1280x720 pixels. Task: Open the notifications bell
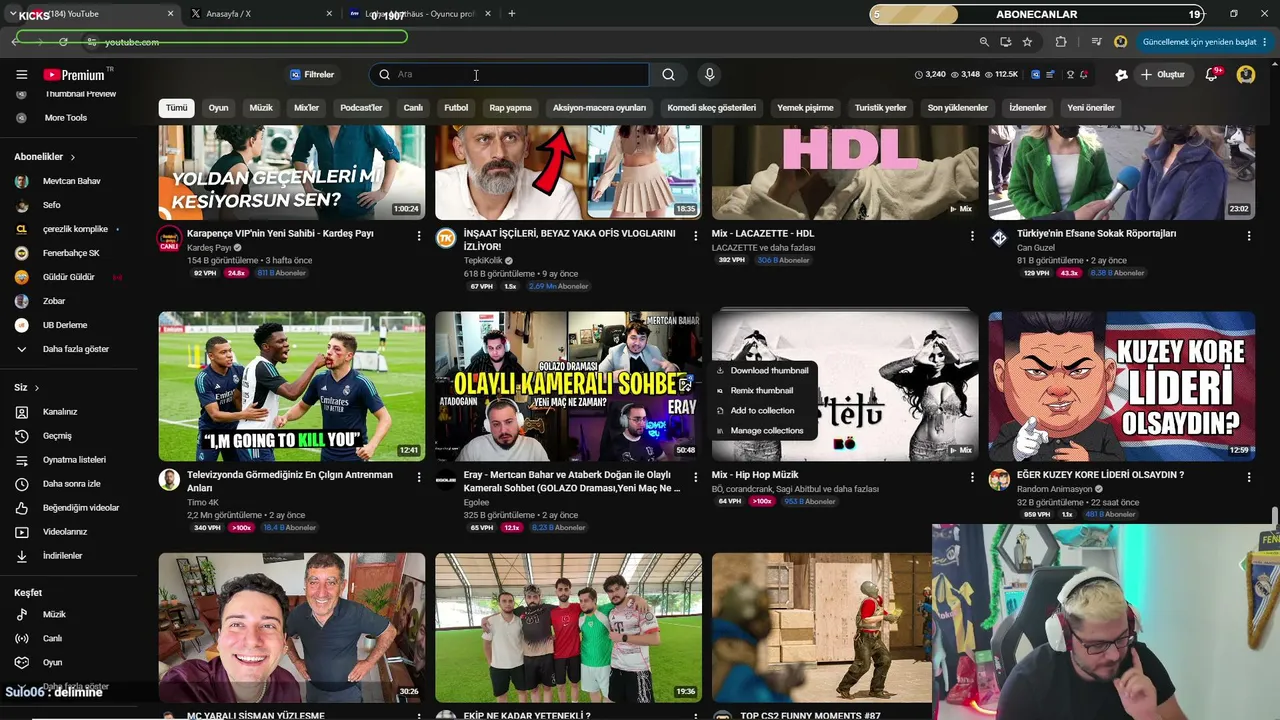coord(1212,75)
